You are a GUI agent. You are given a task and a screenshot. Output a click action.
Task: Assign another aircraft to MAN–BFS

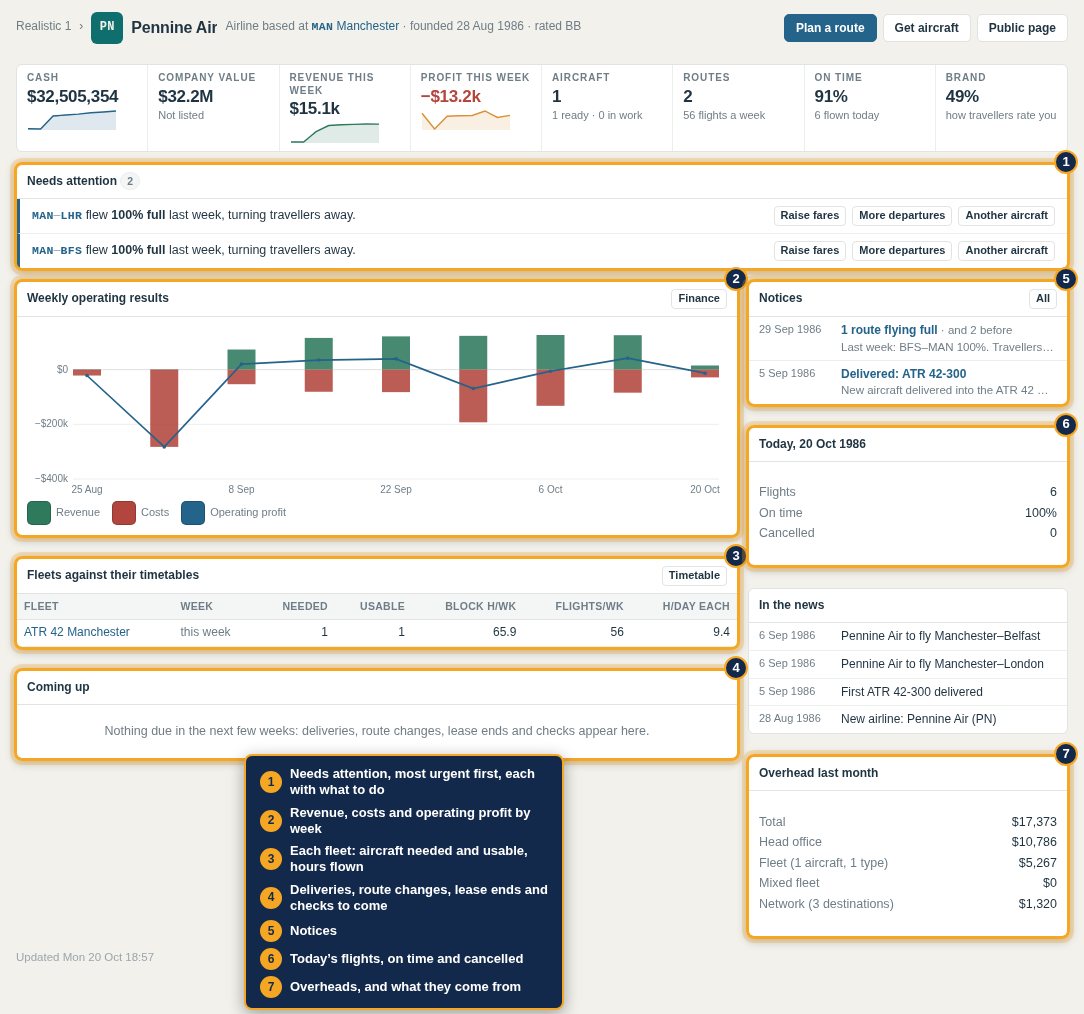pyautogui.click(x=1006, y=250)
